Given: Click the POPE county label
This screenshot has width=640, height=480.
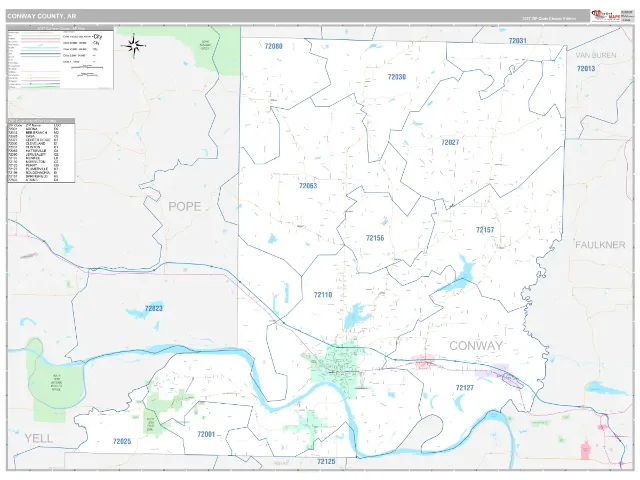Looking at the screenshot, I should click(x=185, y=207).
